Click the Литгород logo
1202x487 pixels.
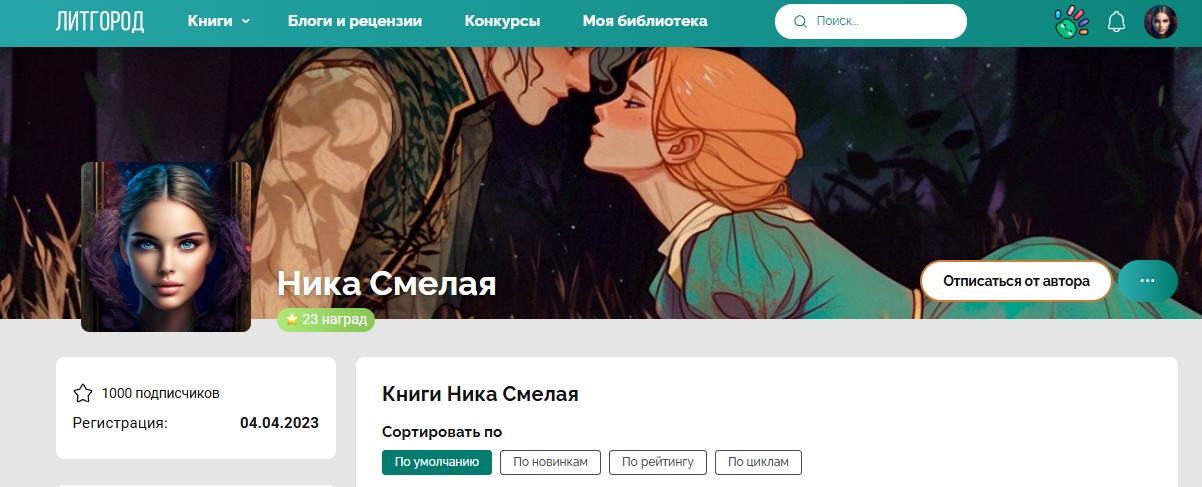point(100,21)
